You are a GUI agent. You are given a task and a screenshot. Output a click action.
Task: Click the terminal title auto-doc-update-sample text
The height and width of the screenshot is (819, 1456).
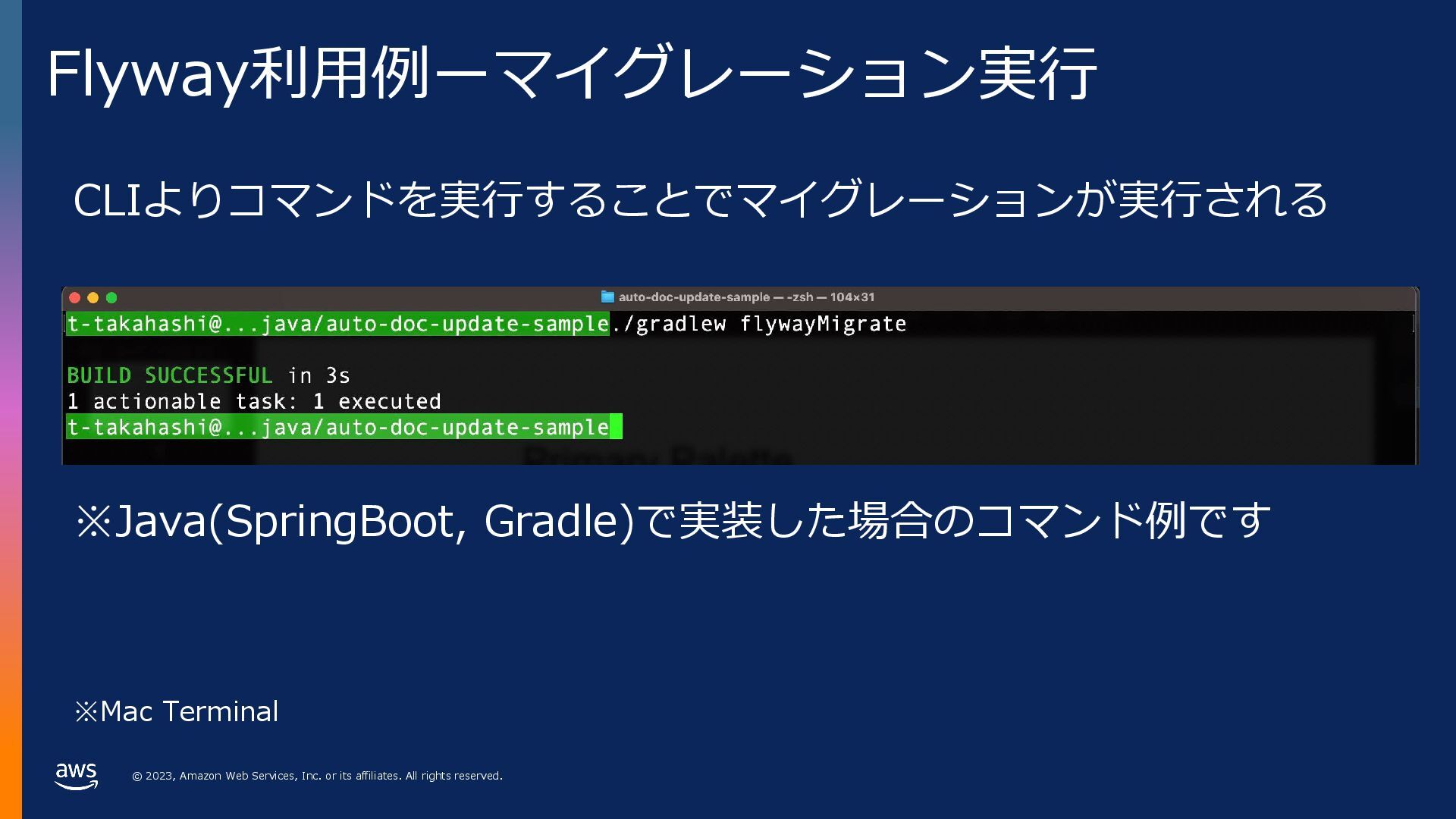pos(694,297)
